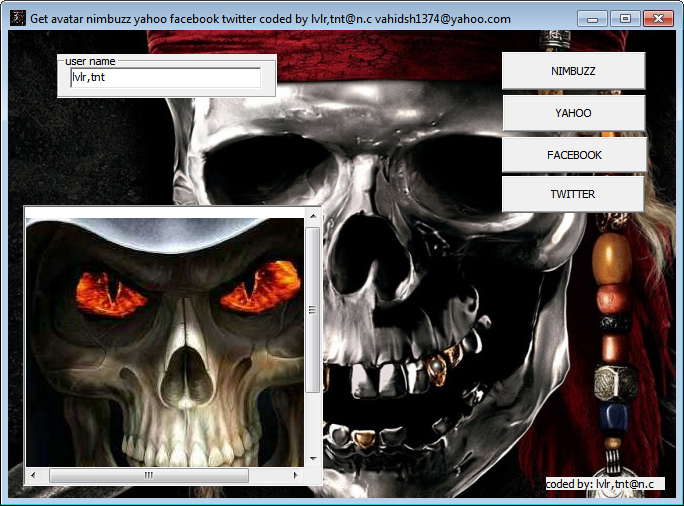Image resolution: width=684 pixels, height=506 pixels.
Task: Click the vertical scrollbar thumb
Action: (x=312, y=310)
